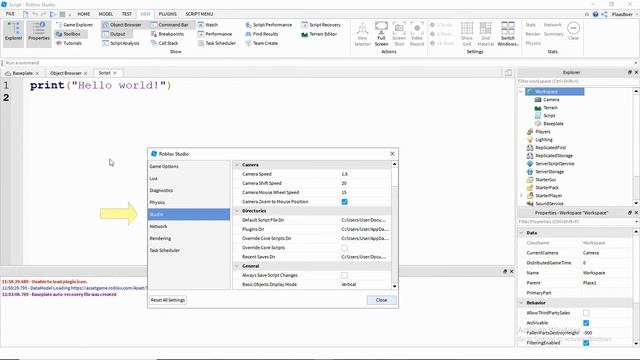Switch to the SCRIPT MENU tab
Image resolution: width=640 pixels, height=360 pixels.
coord(199,14)
